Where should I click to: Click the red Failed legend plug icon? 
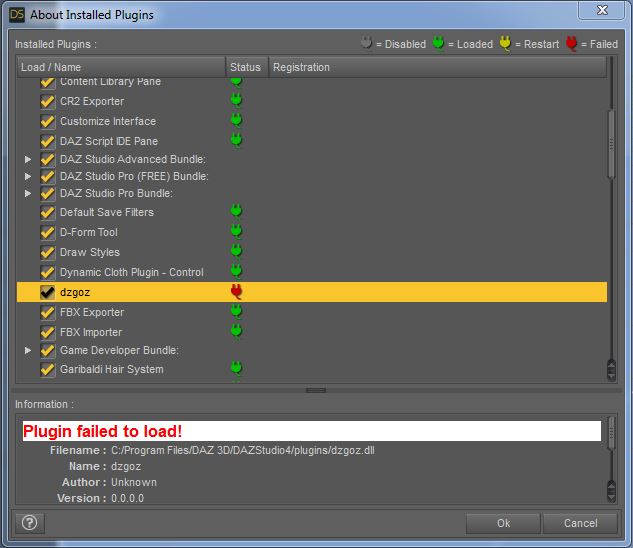[x=571, y=43]
